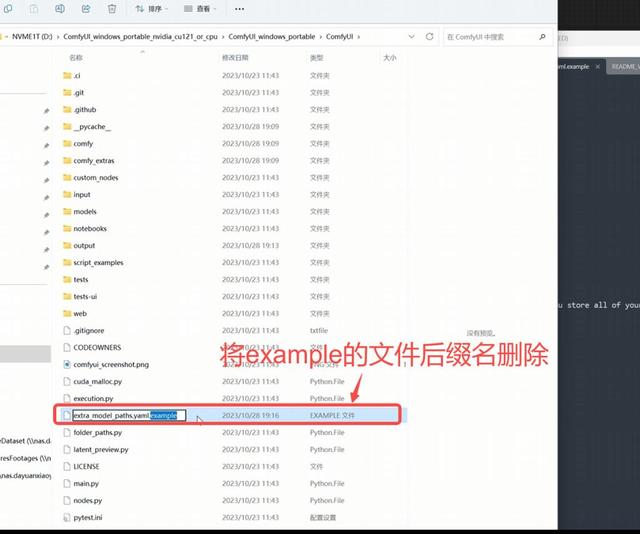Select the cuda_malloc.py file name
640x534 pixels.
click(98, 381)
